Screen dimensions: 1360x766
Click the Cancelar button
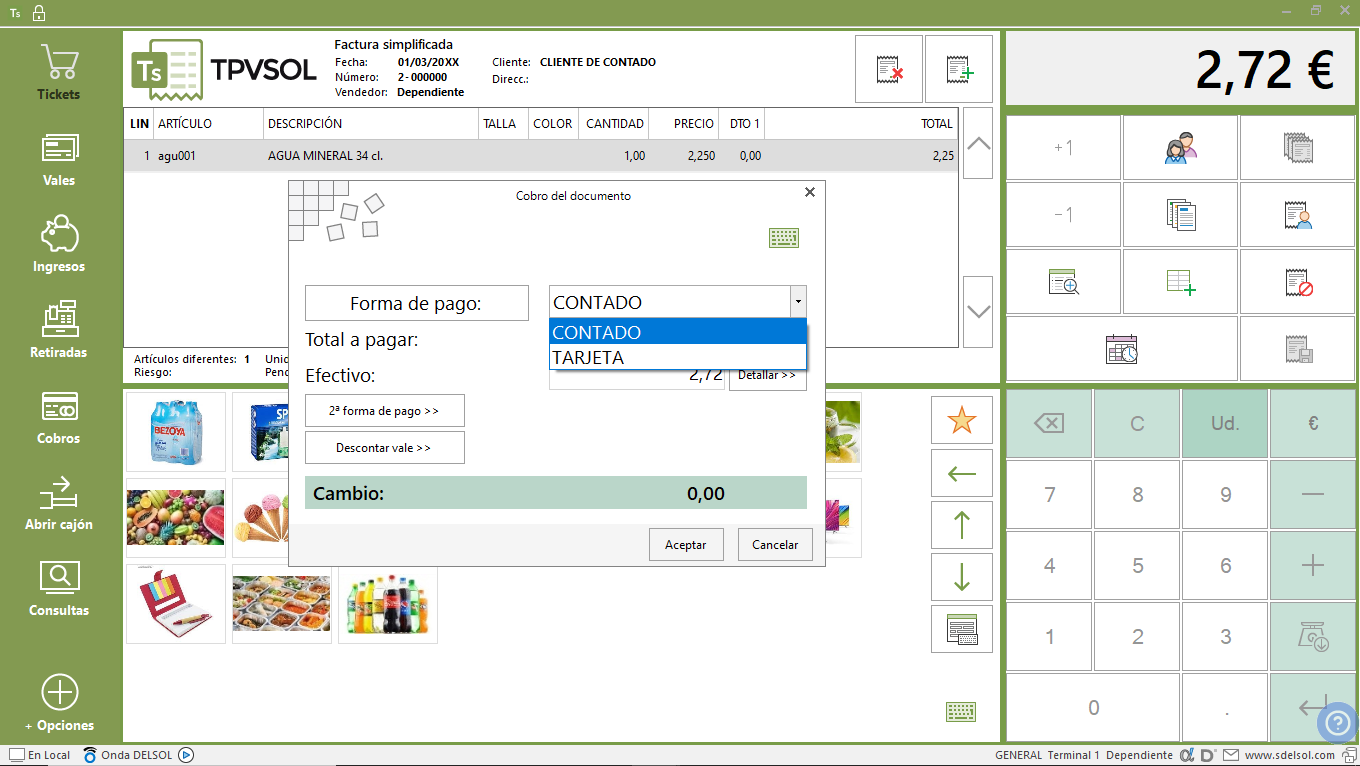[775, 545]
